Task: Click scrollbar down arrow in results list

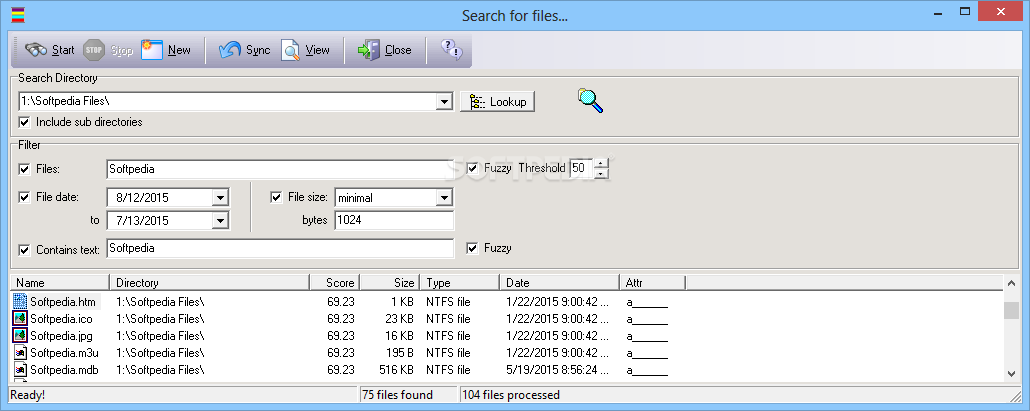Action: 1012,373
